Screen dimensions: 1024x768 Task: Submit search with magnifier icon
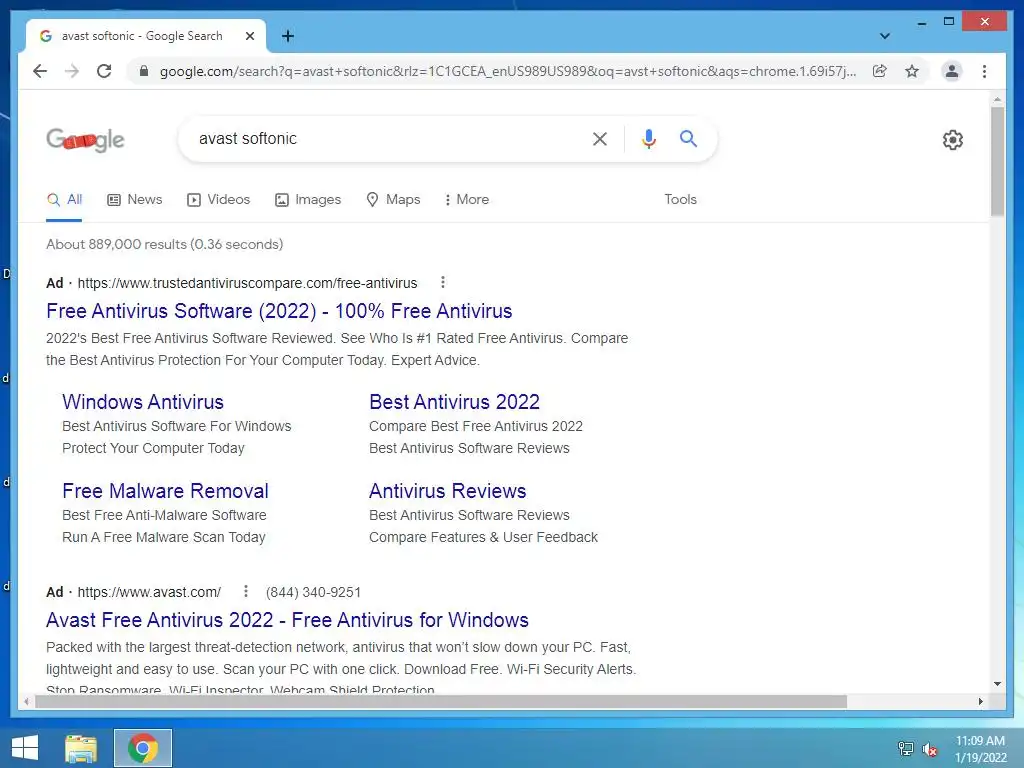[x=688, y=138]
